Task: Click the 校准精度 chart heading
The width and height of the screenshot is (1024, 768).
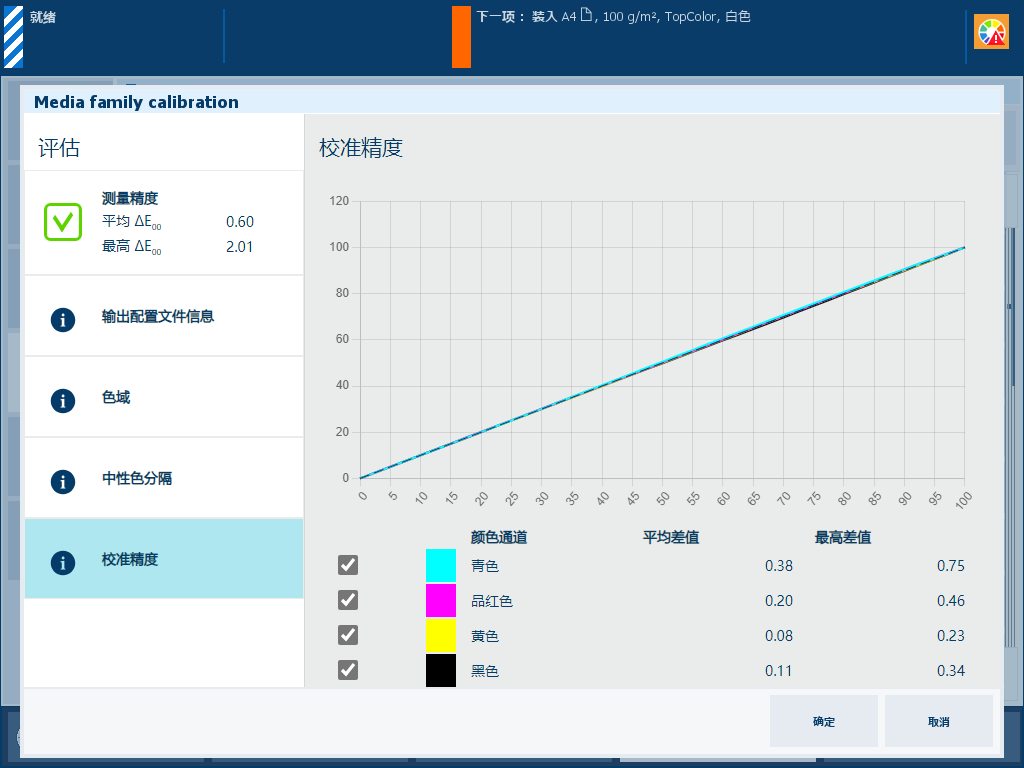Action: 360,148
